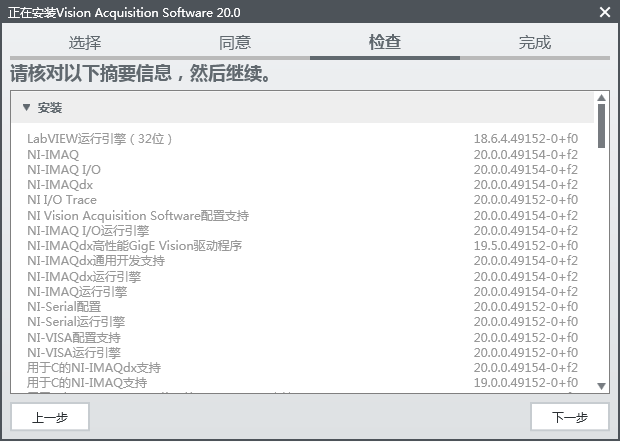Open the 完成 step tab
Viewport: 620px width, 442px height.
pos(535,42)
